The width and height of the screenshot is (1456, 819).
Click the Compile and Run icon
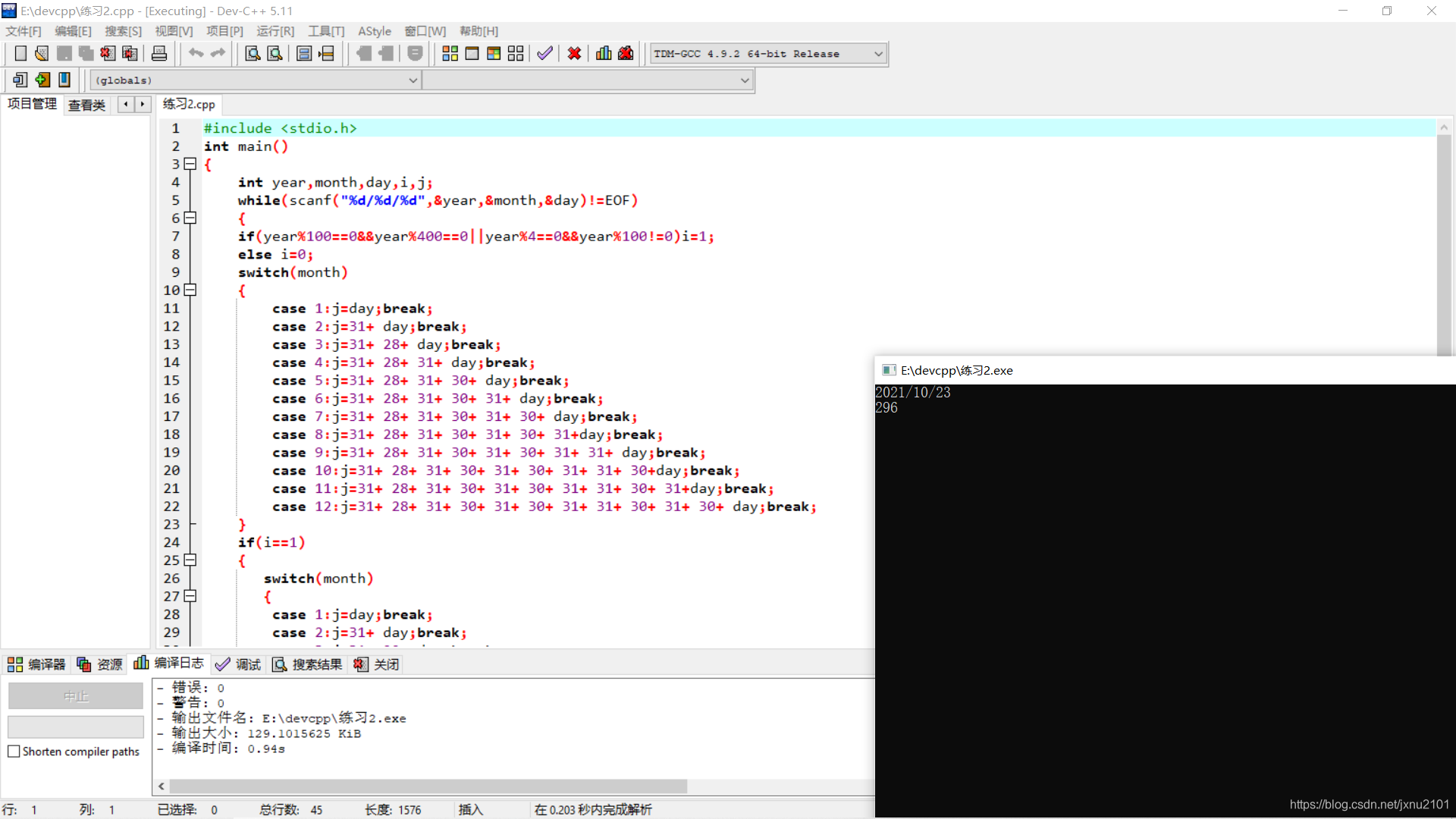point(494,54)
